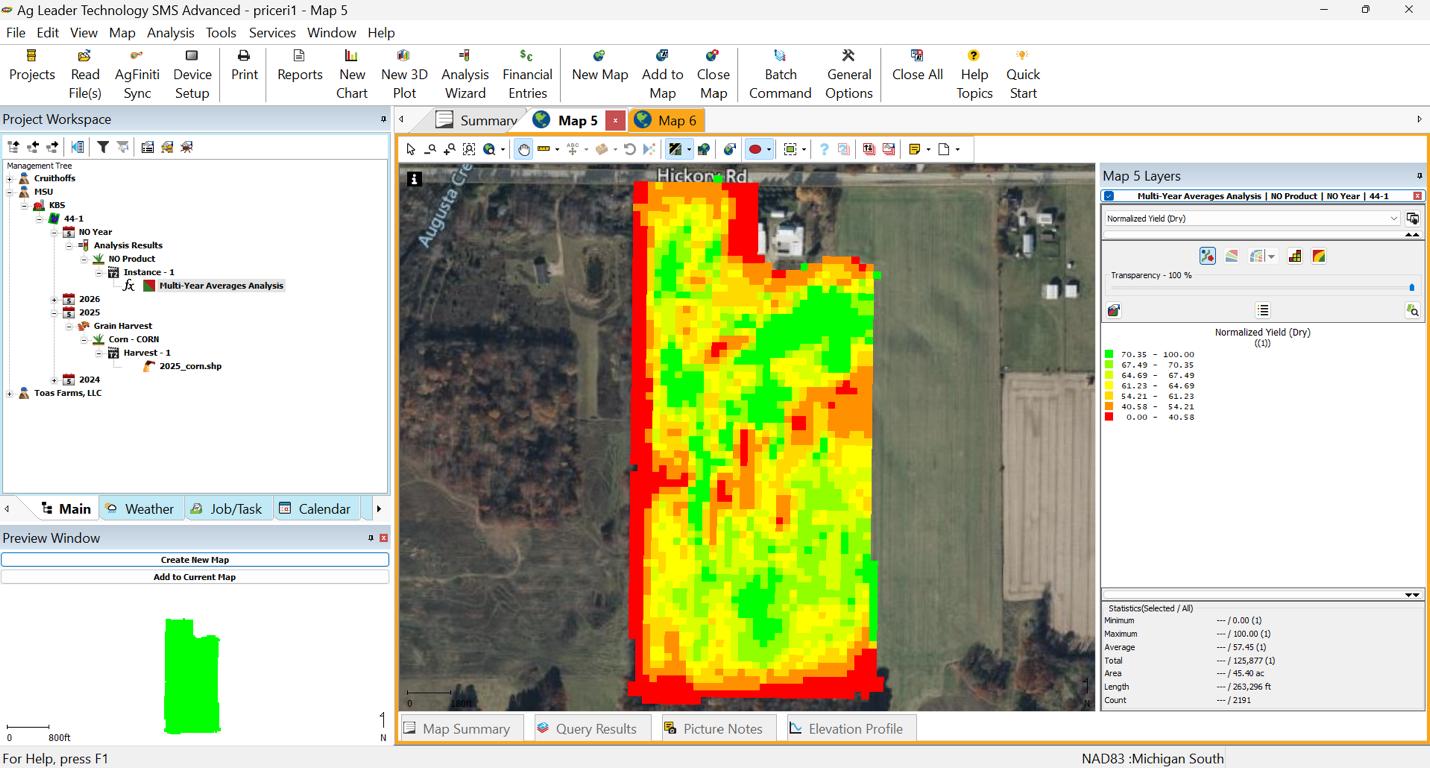
Task: Expand the Cruithoffs tree node
Action: tap(10, 178)
